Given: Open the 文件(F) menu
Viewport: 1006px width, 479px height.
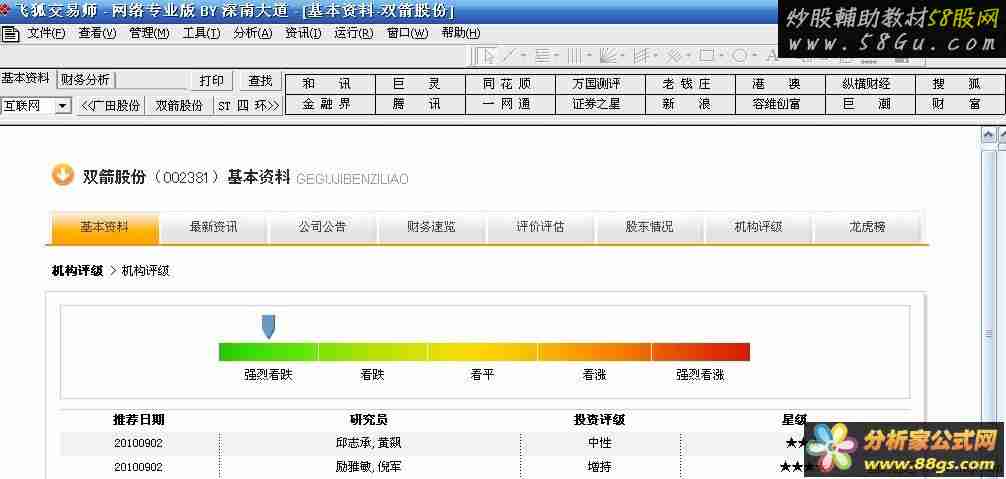Looking at the screenshot, I should coord(46,33).
